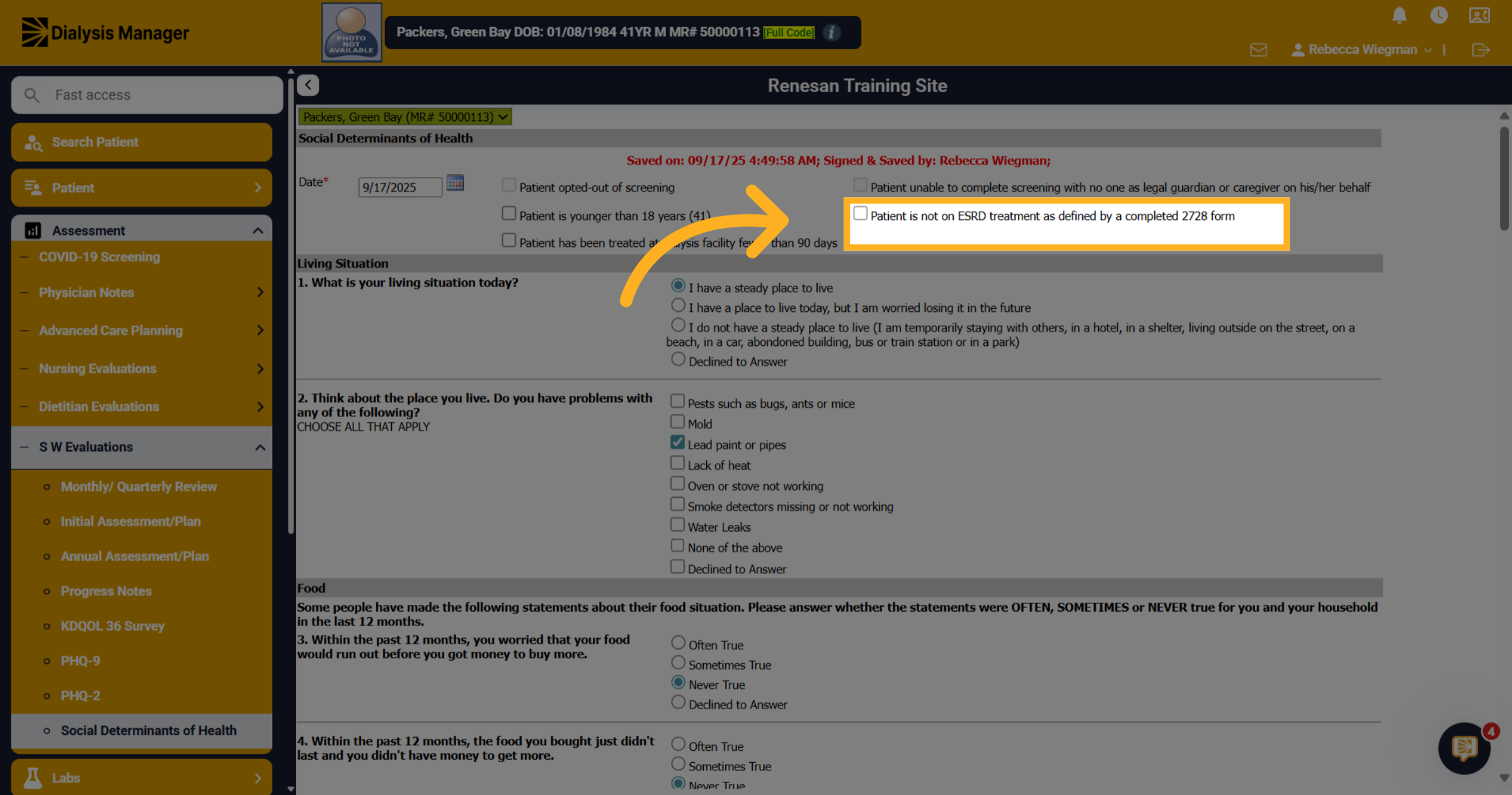Viewport: 1512px width, 795px height.
Task: Select Declined to Answer for living situation
Action: click(678, 359)
